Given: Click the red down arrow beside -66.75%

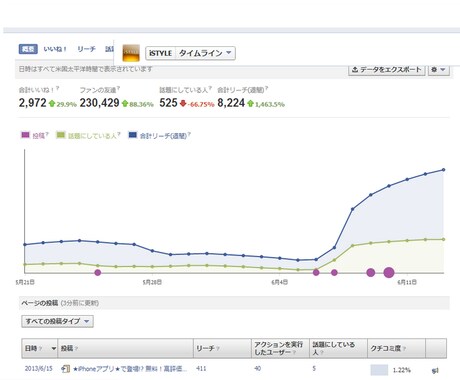Looking at the screenshot, I should tap(183, 104).
